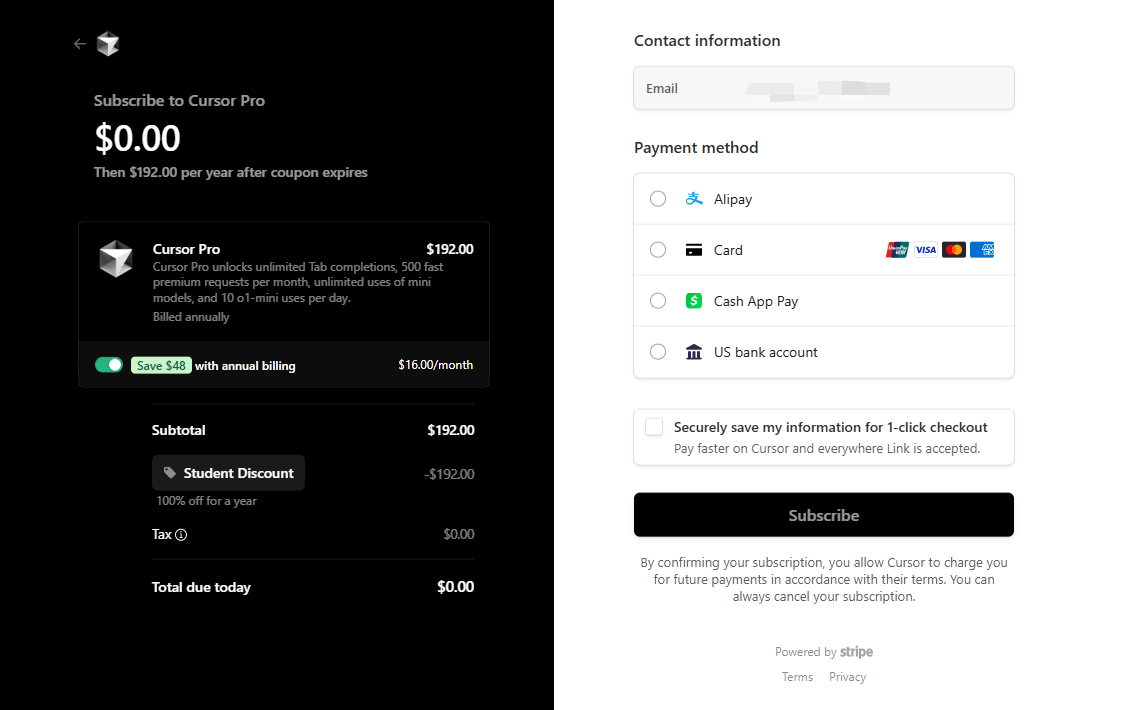Click the back arrow icon
The width and height of the screenshot is (1125, 710).
[x=80, y=44]
